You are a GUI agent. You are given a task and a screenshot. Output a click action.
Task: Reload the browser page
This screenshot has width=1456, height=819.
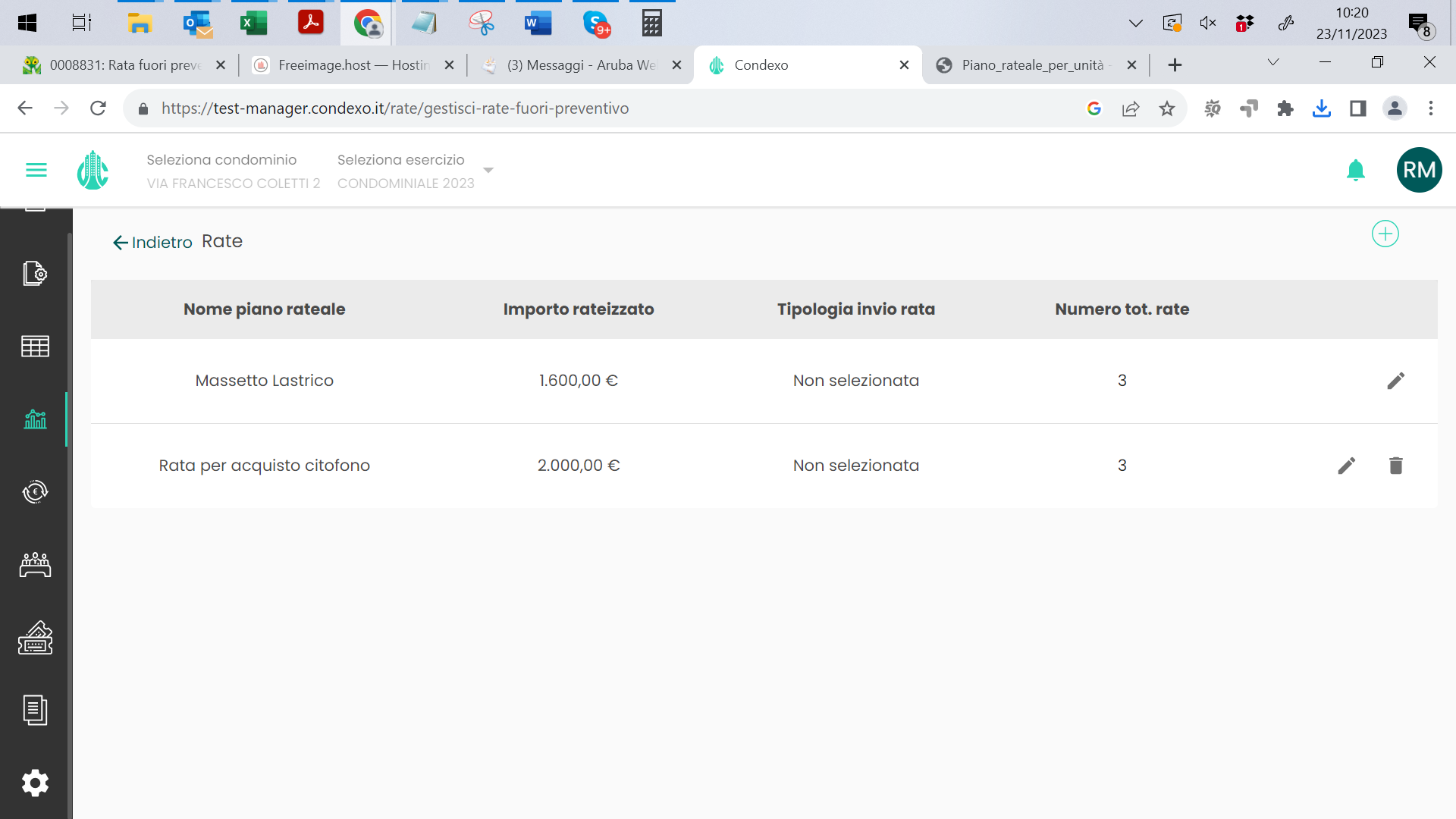[x=98, y=108]
